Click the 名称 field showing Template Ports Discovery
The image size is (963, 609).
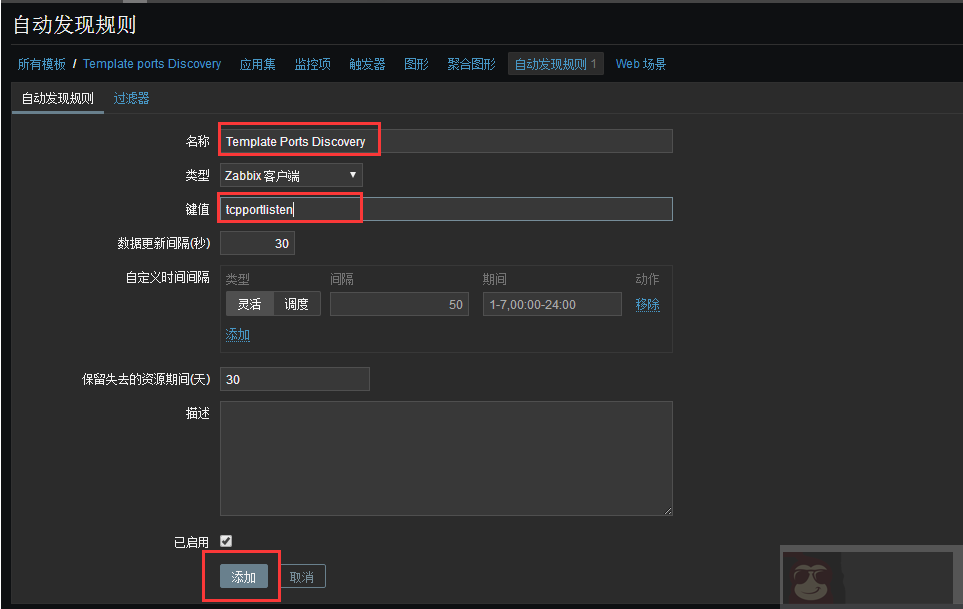tap(299, 141)
